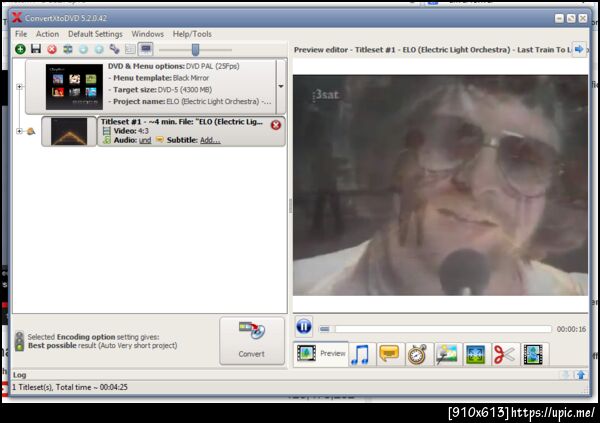The image size is (600, 423).
Task: Click the green audio icon in Titleset #1
Action: [107, 140]
